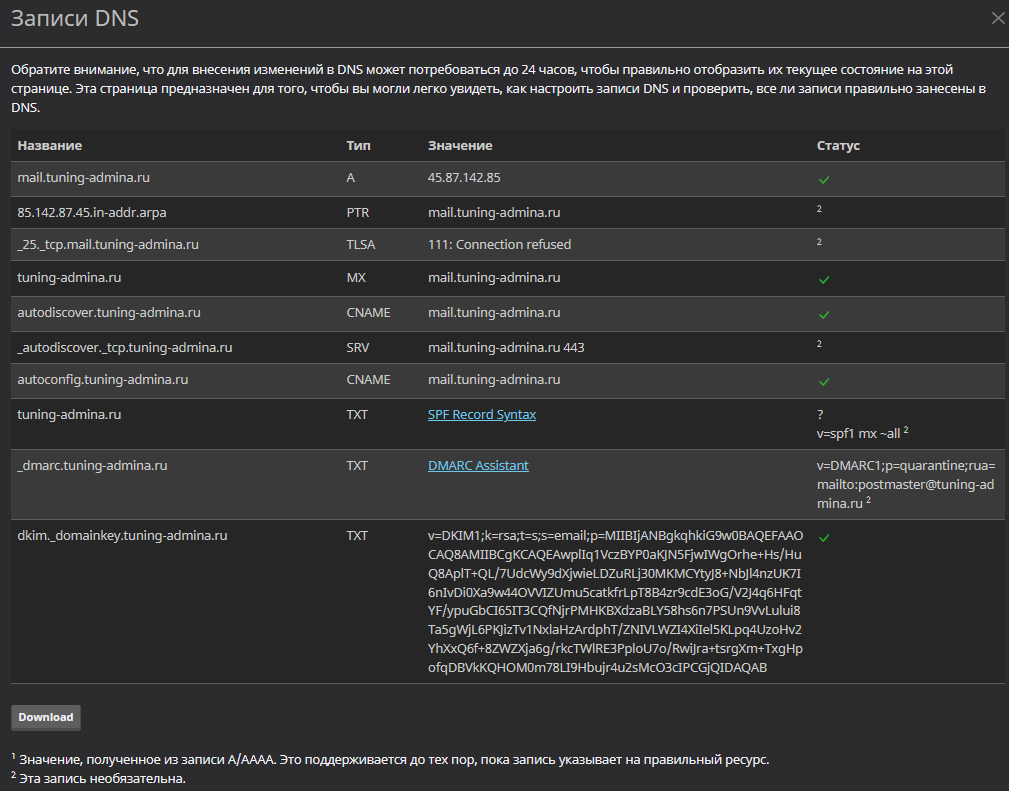Click footnote marker 2 in TLSA record status
Viewport: 1009px width, 791px height.
(x=819, y=242)
